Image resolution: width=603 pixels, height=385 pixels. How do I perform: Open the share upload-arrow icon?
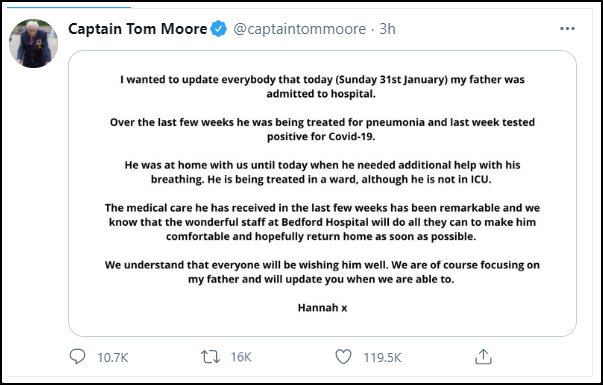pyautogui.click(x=483, y=357)
